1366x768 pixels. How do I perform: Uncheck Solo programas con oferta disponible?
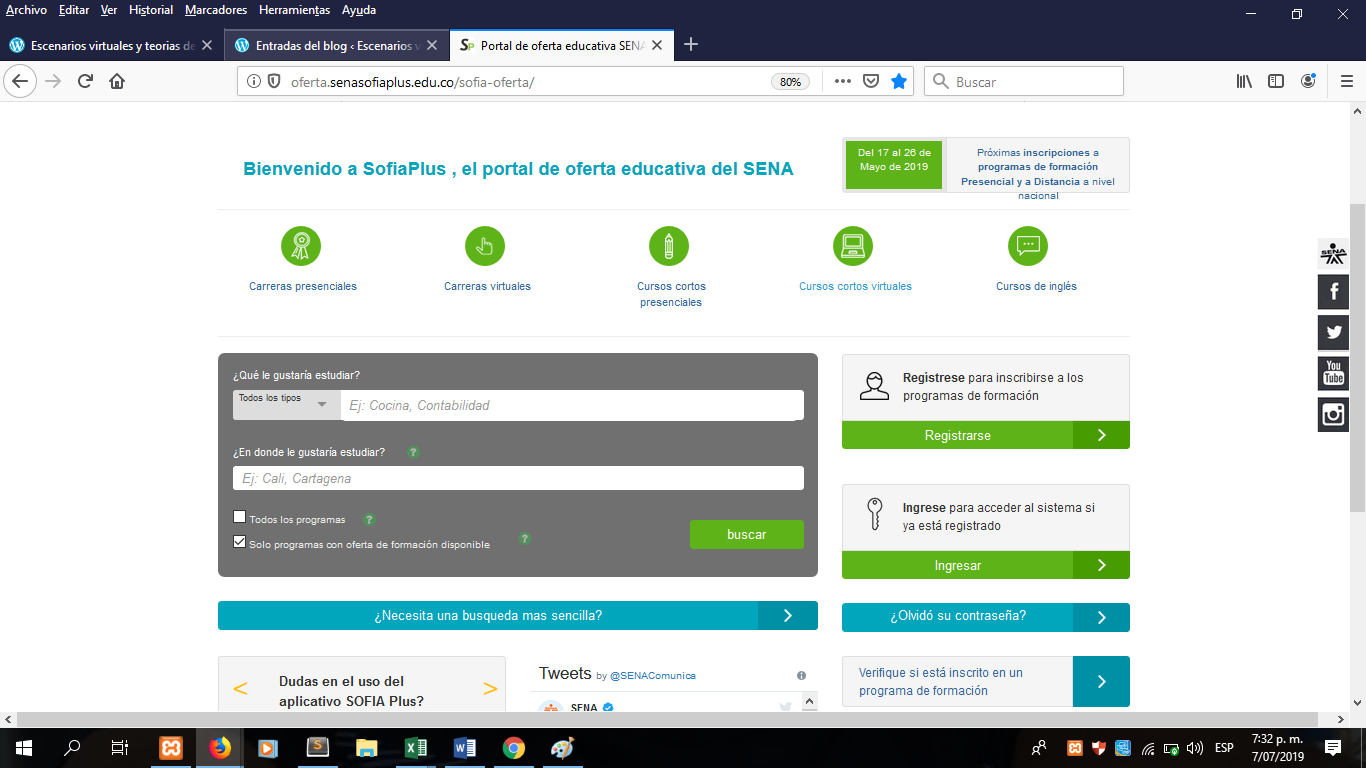coord(240,542)
